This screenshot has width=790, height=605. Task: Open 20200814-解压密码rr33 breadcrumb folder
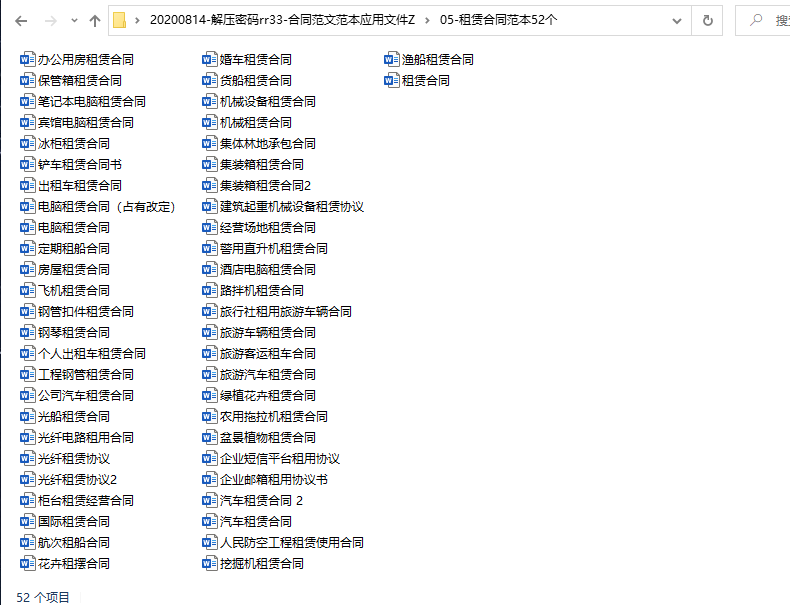point(282,20)
